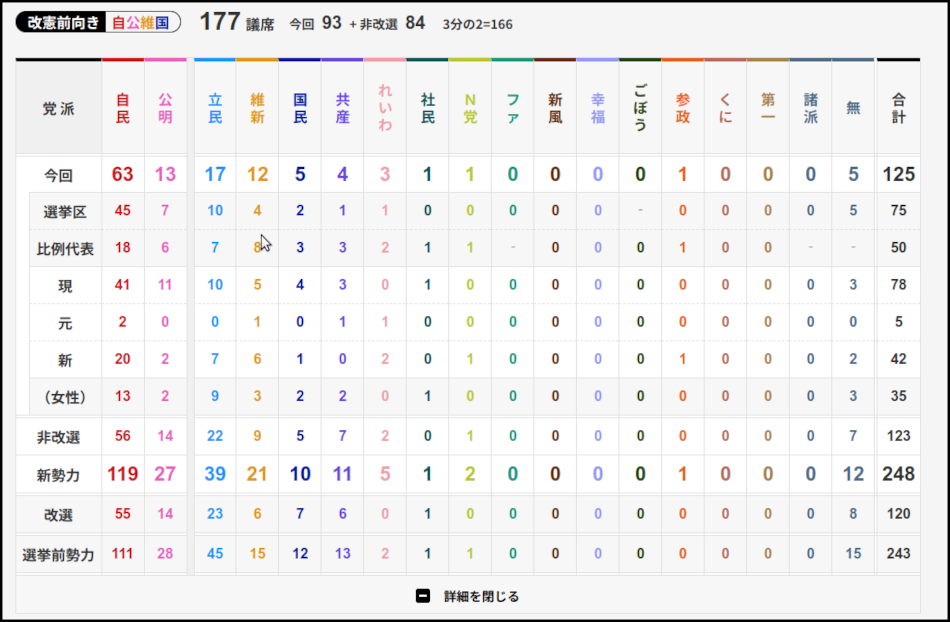Select the 自民 column header
The width and height of the screenshot is (950, 622).
123,108
